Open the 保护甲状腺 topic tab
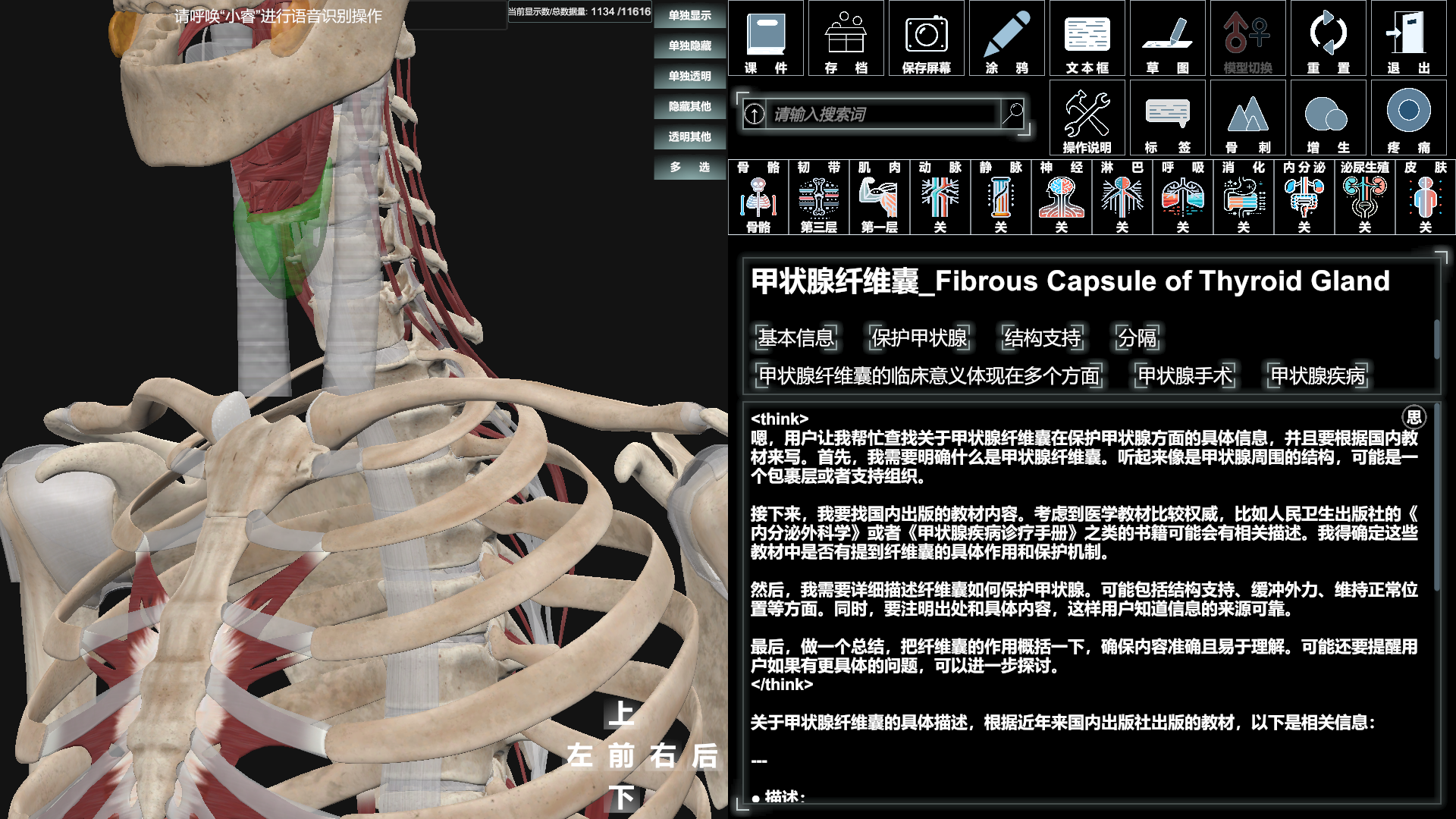This screenshot has height=819, width=1456. (x=919, y=337)
